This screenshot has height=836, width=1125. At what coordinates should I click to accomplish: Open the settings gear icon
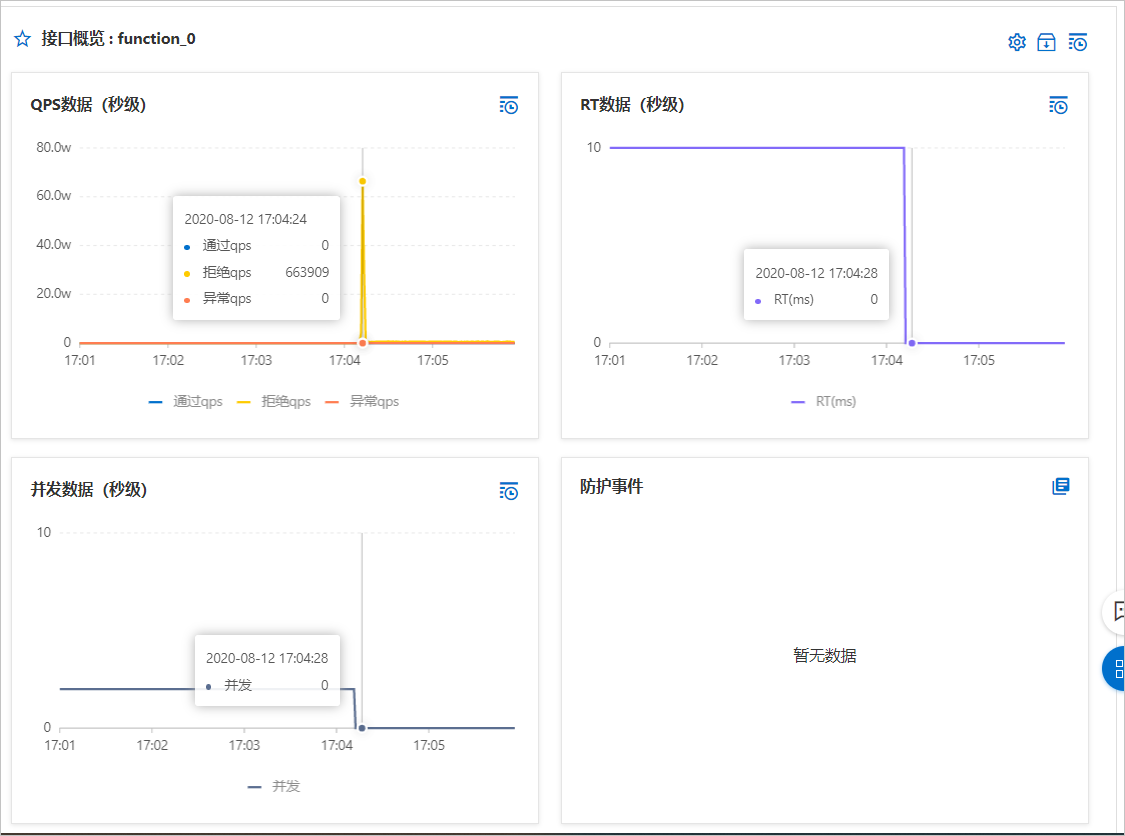coord(1017,42)
